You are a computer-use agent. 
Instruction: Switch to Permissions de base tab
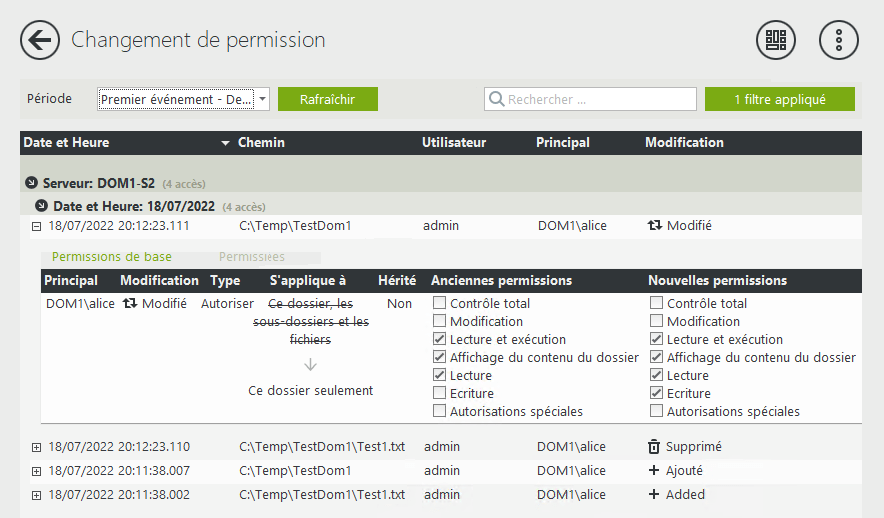[x=111, y=257]
